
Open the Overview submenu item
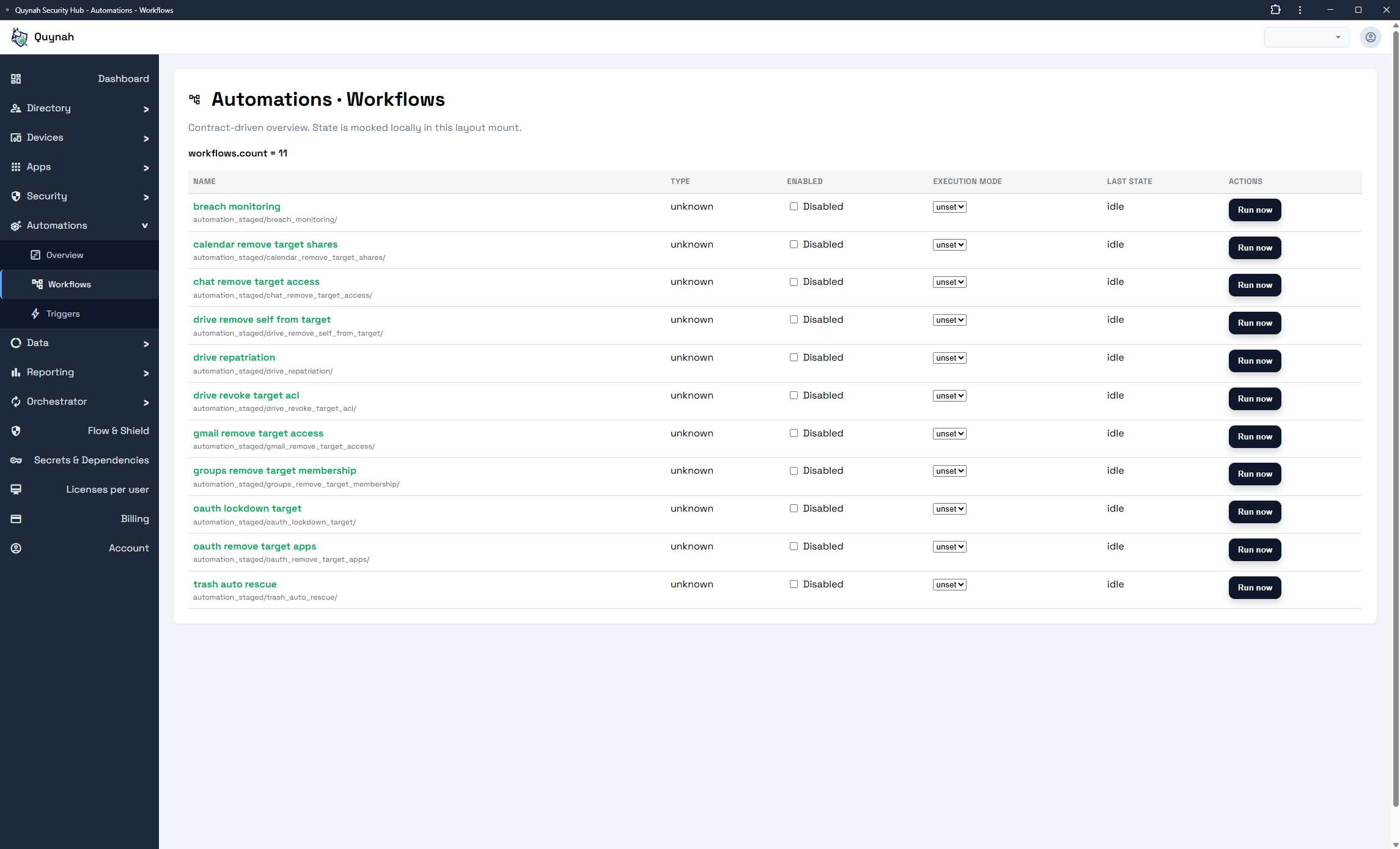point(65,255)
